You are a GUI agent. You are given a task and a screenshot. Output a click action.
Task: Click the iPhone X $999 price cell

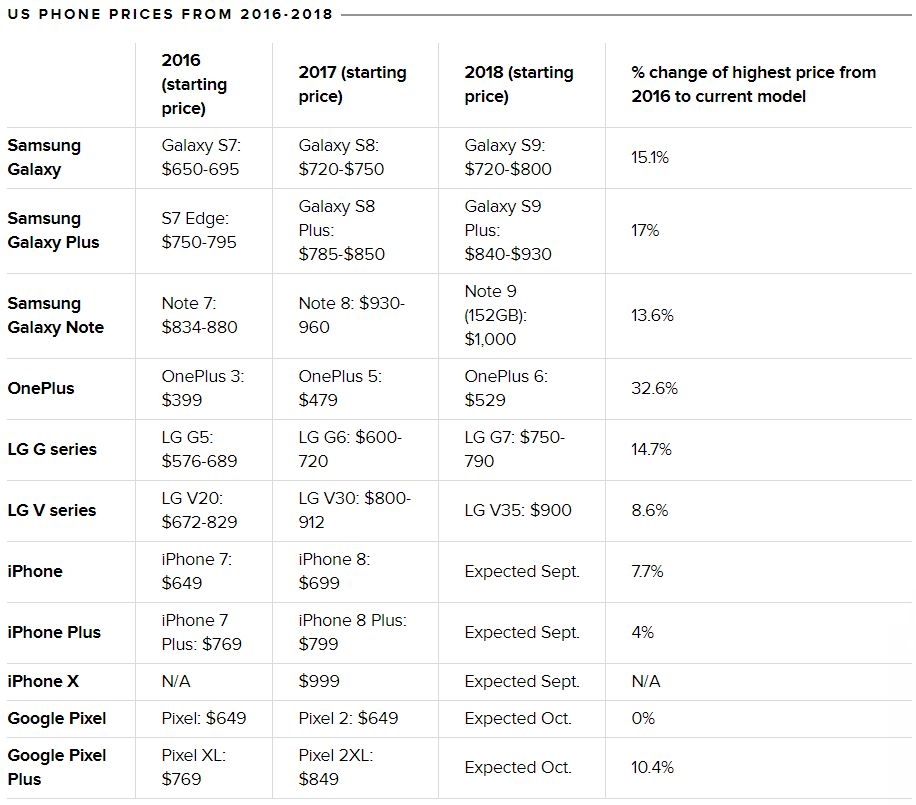[319, 681]
